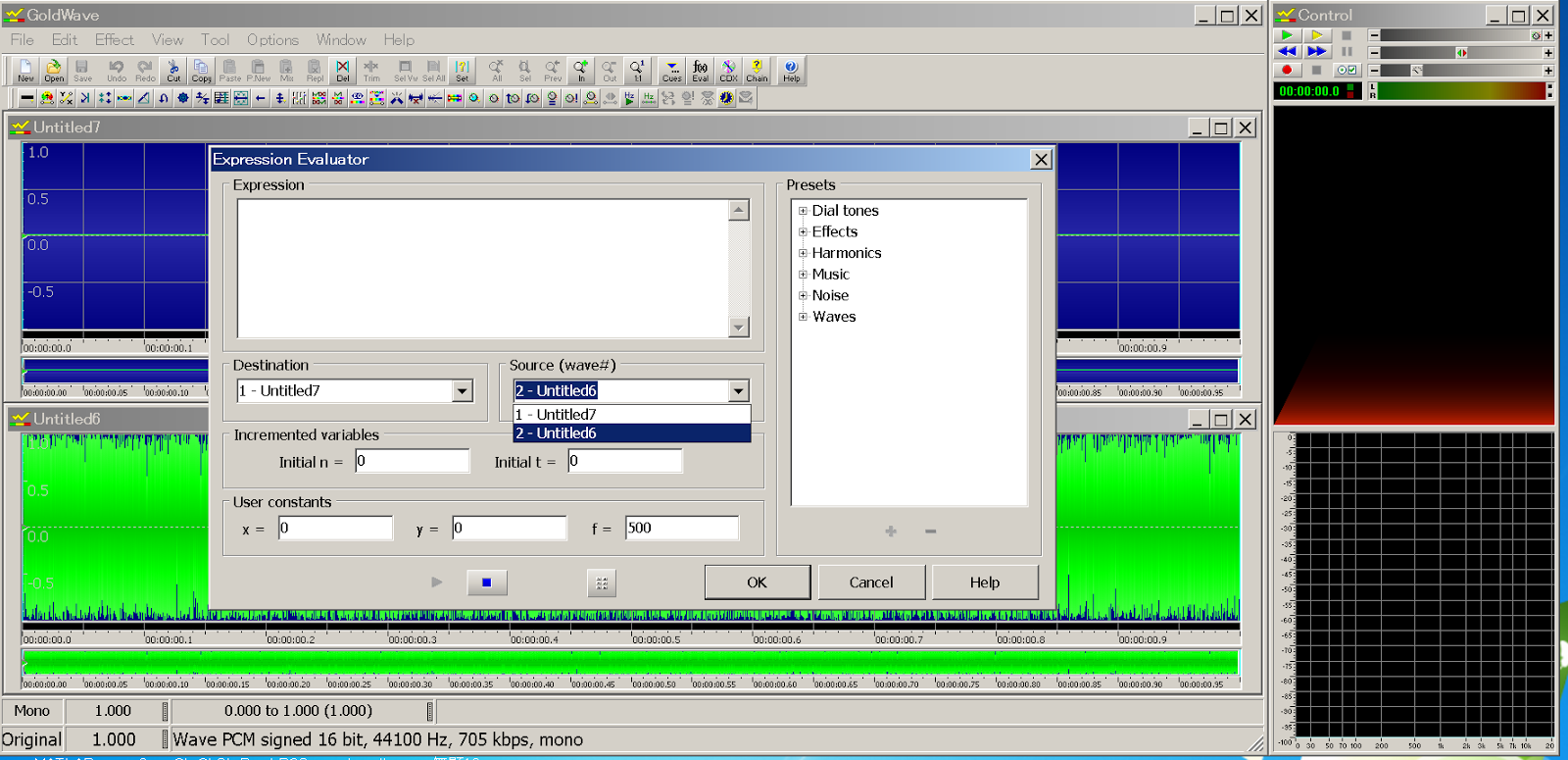Click the Set selection icon
This screenshot has height=760, width=1568.
[x=462, y=71]
